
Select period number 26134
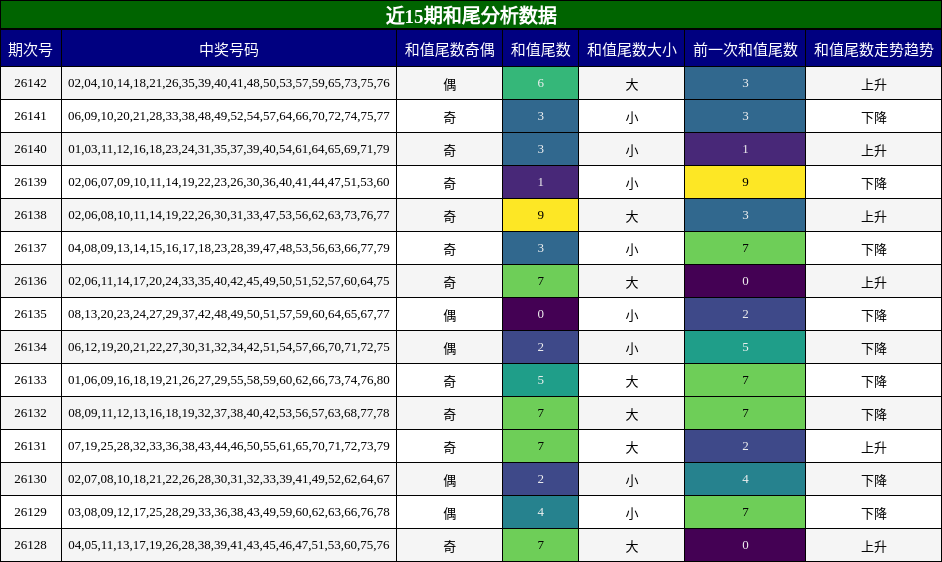tap(31, 347)
